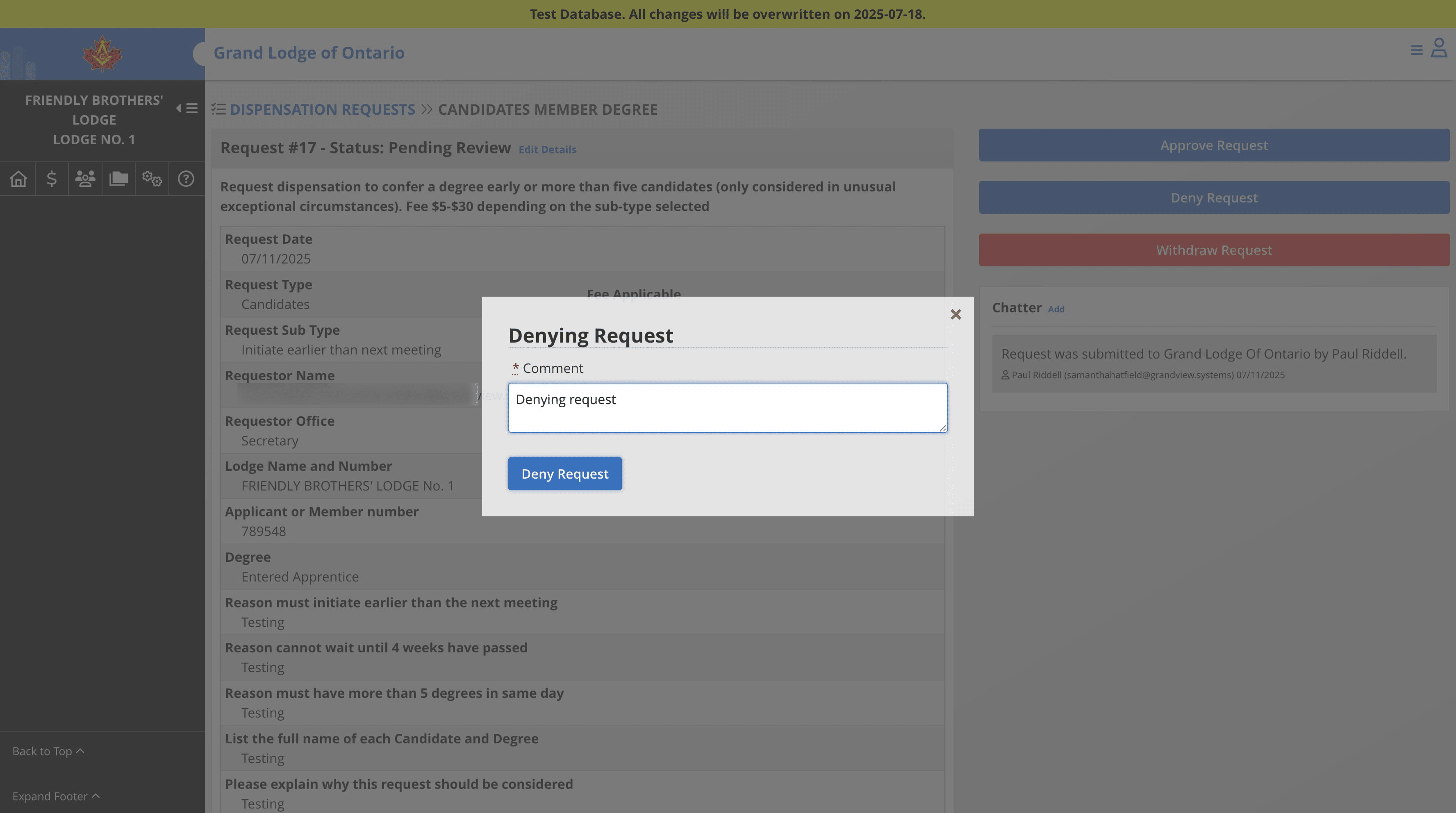Select 'FRIENDLY BROTHERS' LODGE No. 1' value
This screenshot has width=1456, height=813.
(x=348, y=486)
